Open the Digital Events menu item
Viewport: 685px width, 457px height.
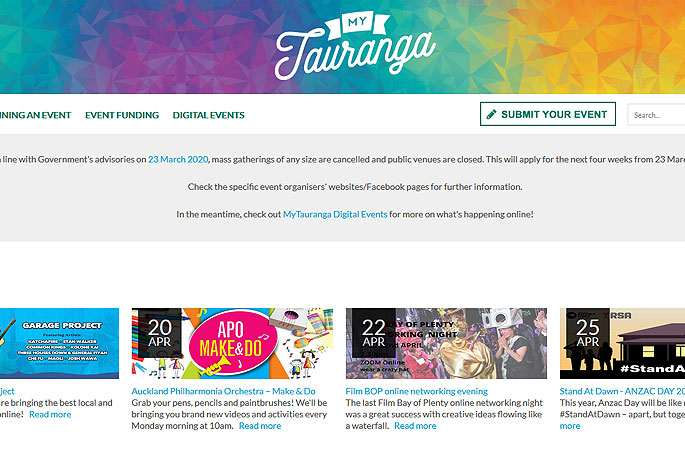click(208, 115)
